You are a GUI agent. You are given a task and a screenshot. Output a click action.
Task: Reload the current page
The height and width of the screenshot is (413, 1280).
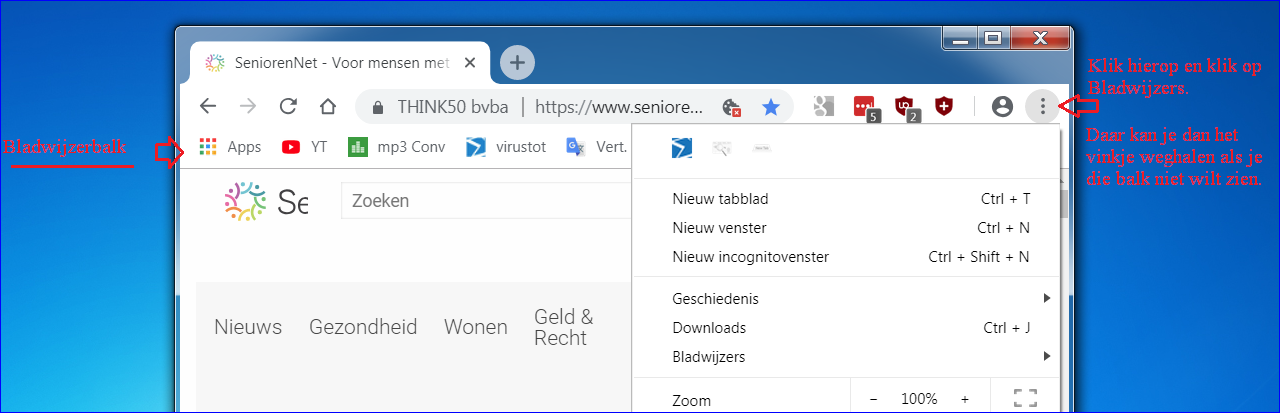click(288, 106)
